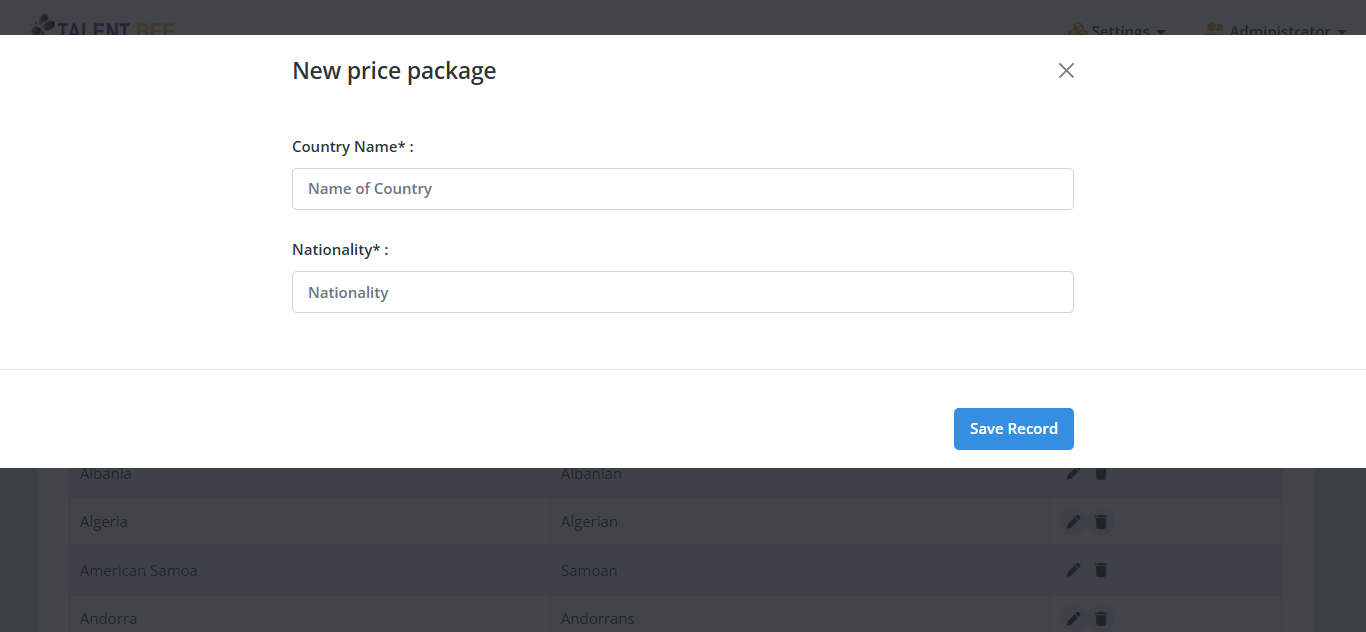The height and width of the screenshot is (632, 1366).
Task: Edit the Albania record using the pencil icon
Action: (x=1072, y=473)
